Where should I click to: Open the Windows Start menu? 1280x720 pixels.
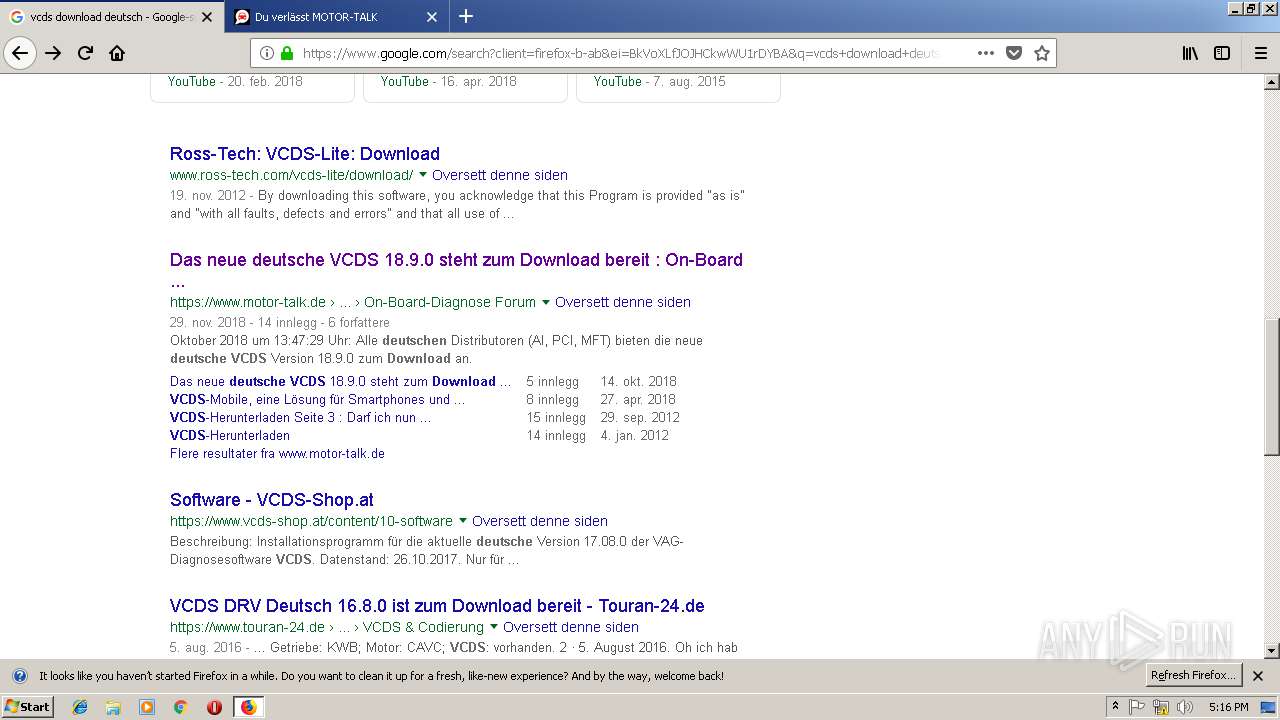tap(28, 707)
